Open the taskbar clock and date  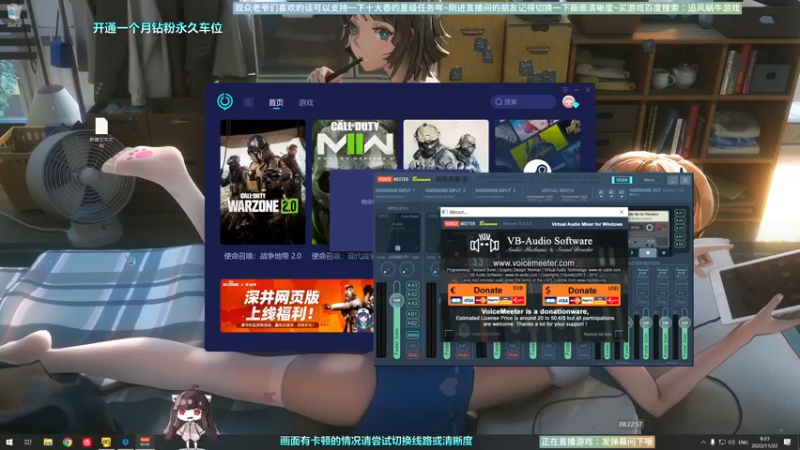pyautogui.click(x=765, y=442)
